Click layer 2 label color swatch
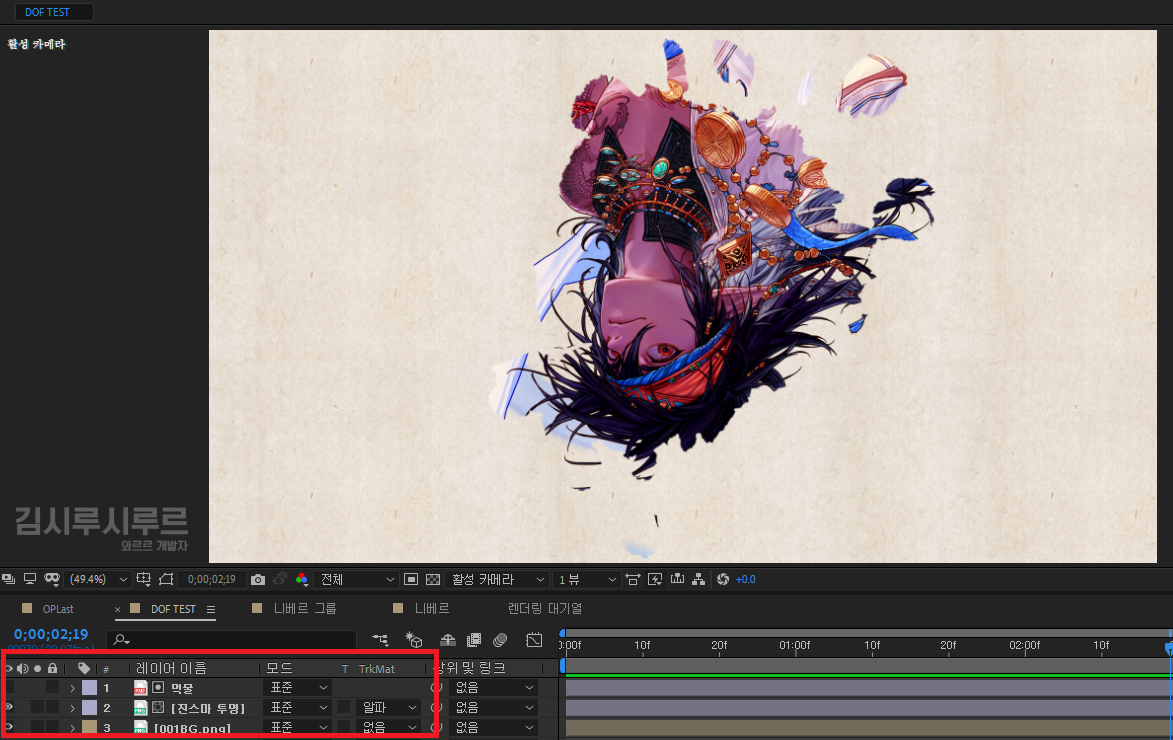The image size is (1173, 740). click(x=89, y=707)
